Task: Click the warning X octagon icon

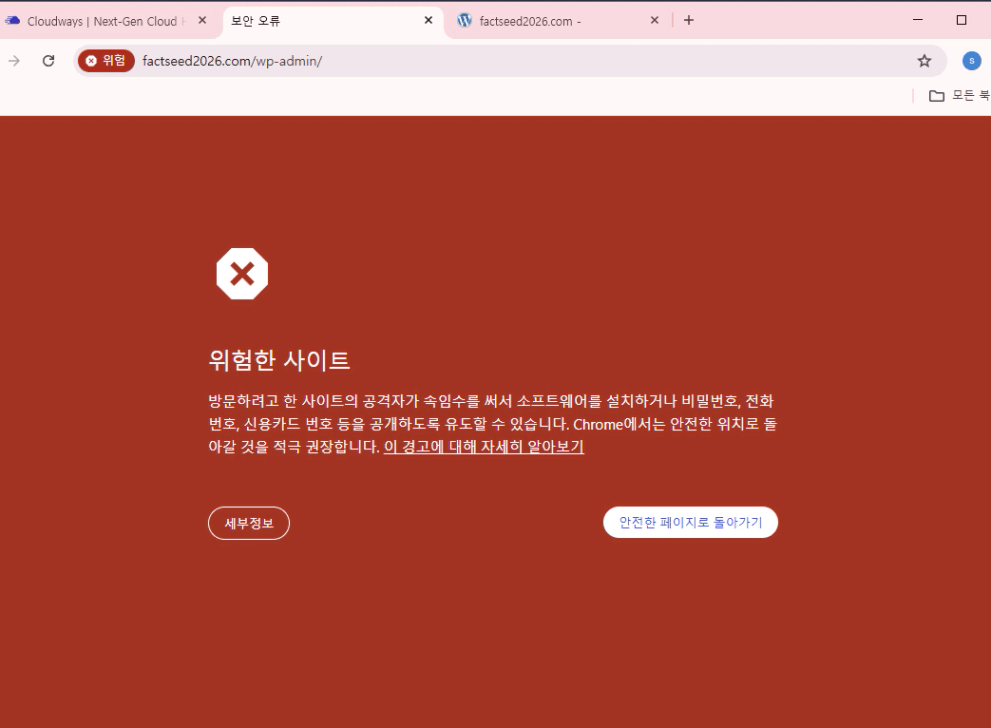Action: (x=242, y=274)
